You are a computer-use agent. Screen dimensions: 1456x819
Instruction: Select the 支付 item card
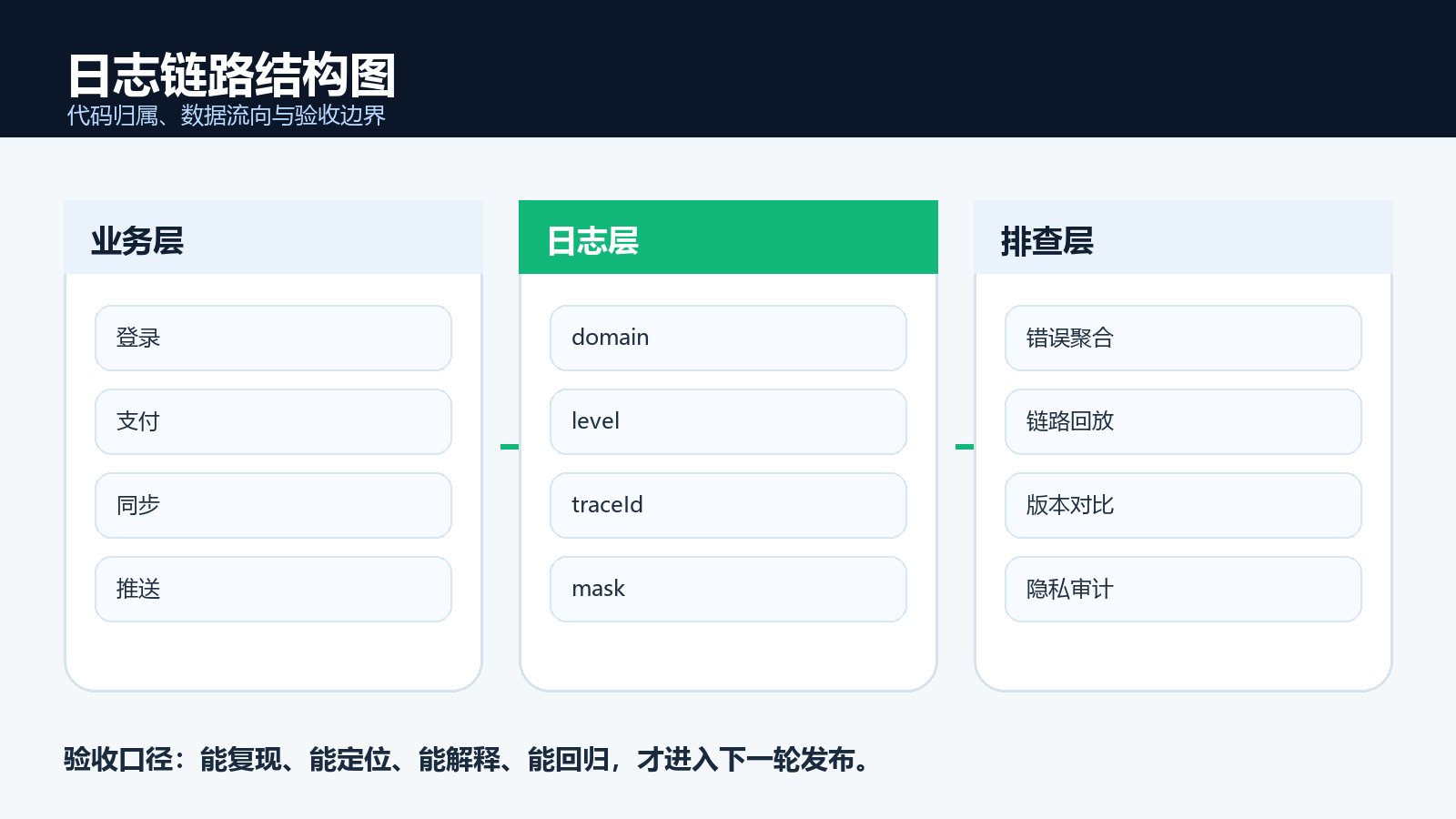pos(273,421)
